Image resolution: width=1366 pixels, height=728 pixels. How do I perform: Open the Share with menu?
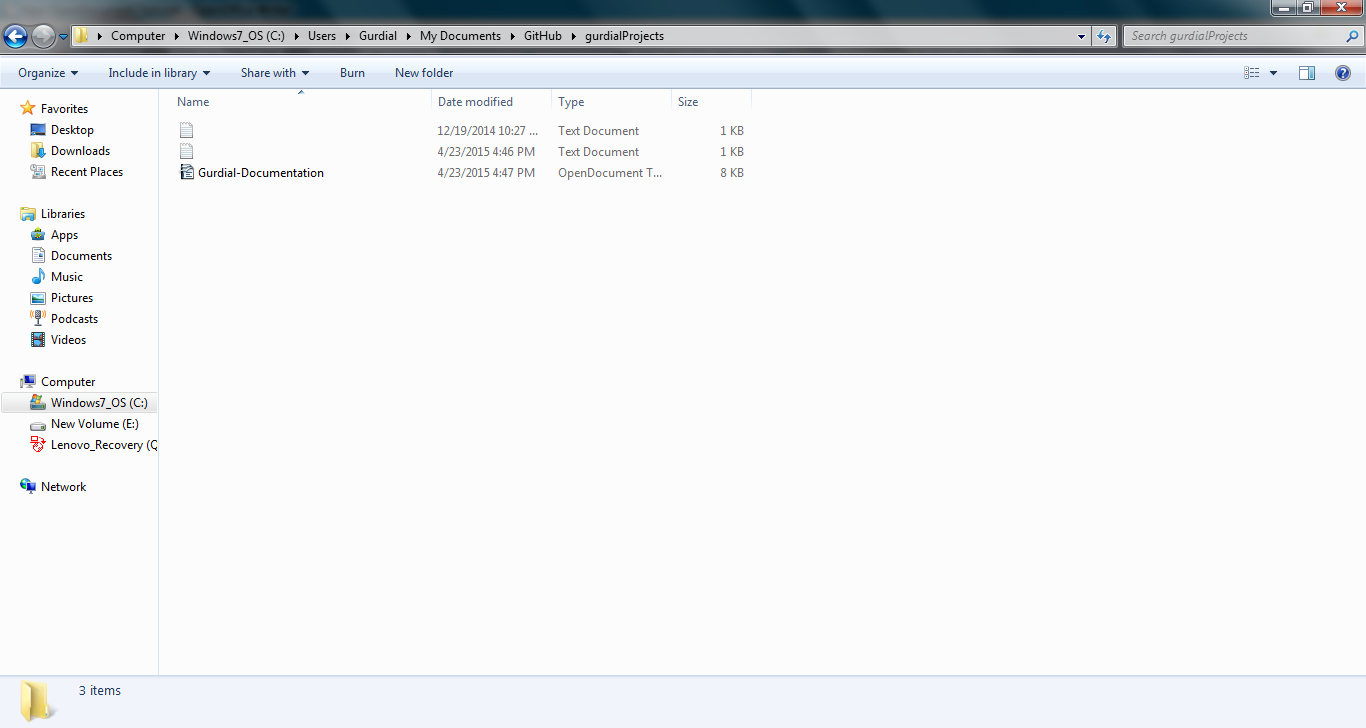[x=275, y=73]
